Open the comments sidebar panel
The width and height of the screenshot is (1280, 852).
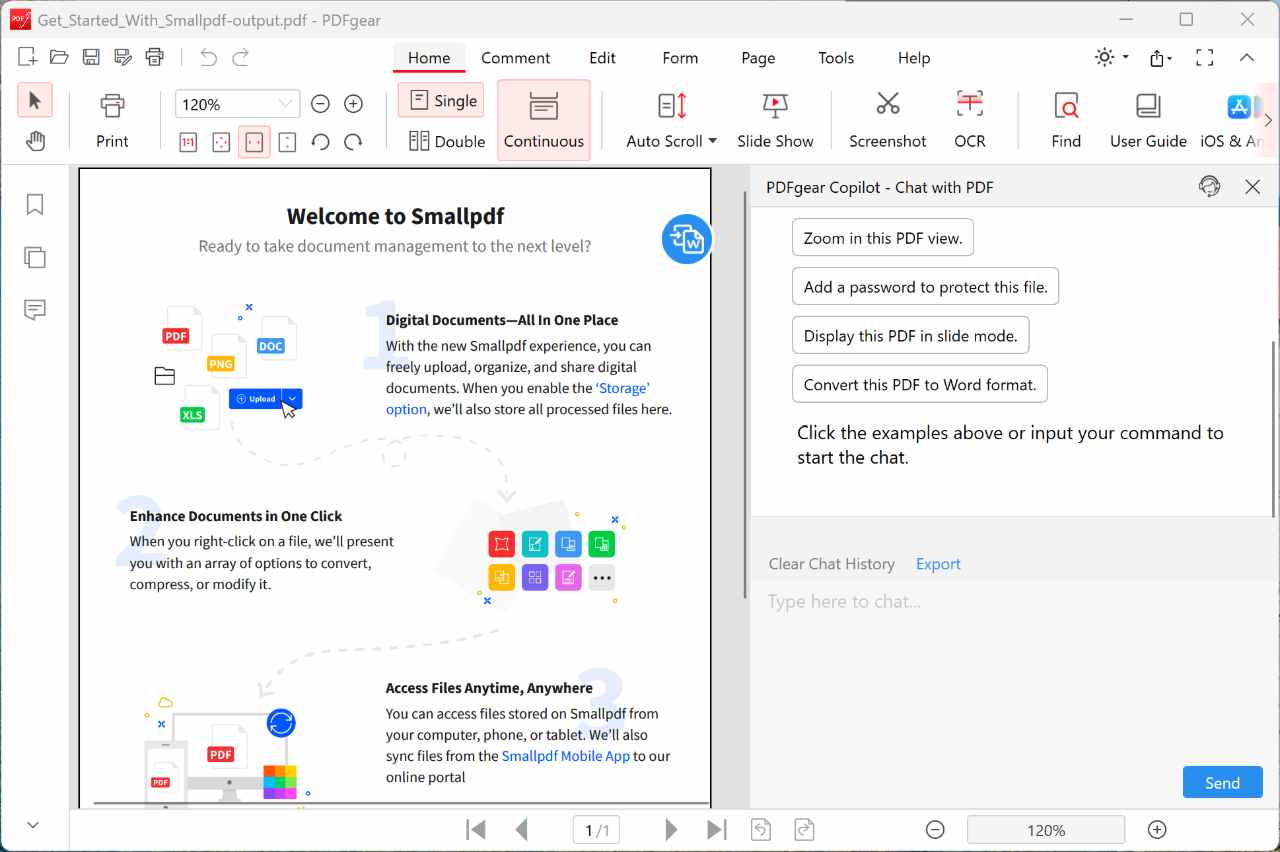[35, 310]
